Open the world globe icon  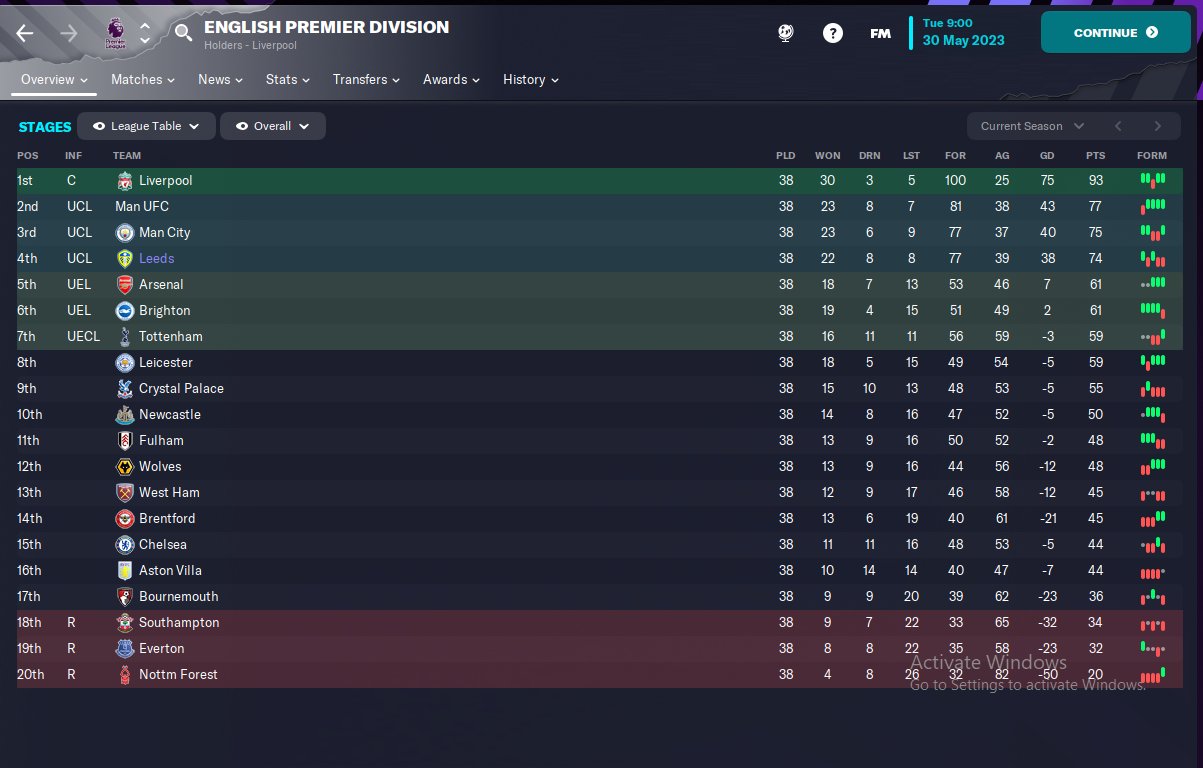point(786,33)
